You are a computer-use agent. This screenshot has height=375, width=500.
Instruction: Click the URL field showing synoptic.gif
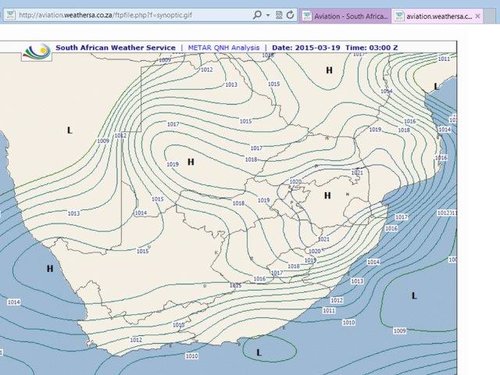[x=133, y=15]
